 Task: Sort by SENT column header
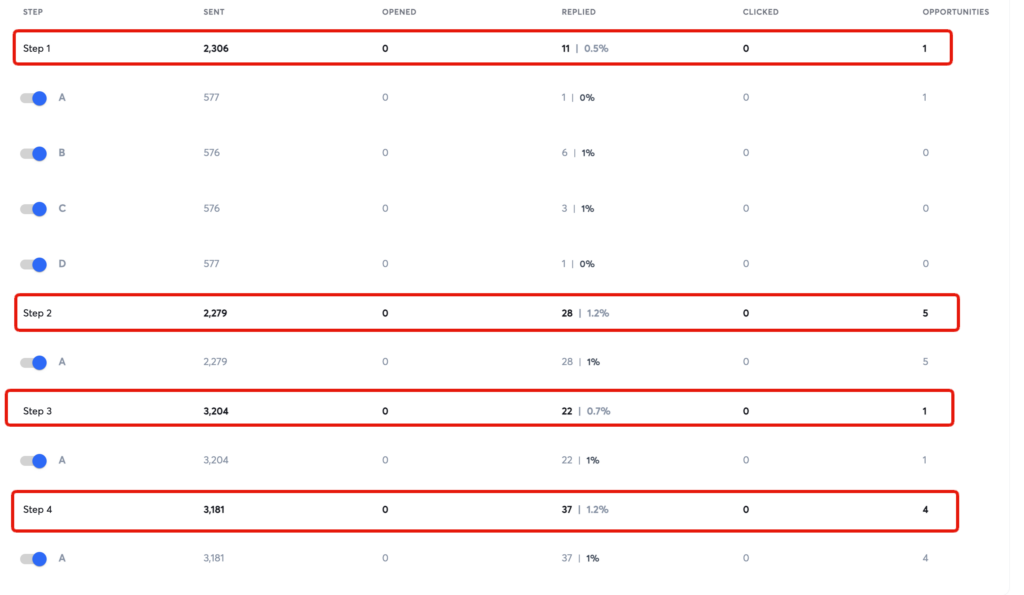214,12
